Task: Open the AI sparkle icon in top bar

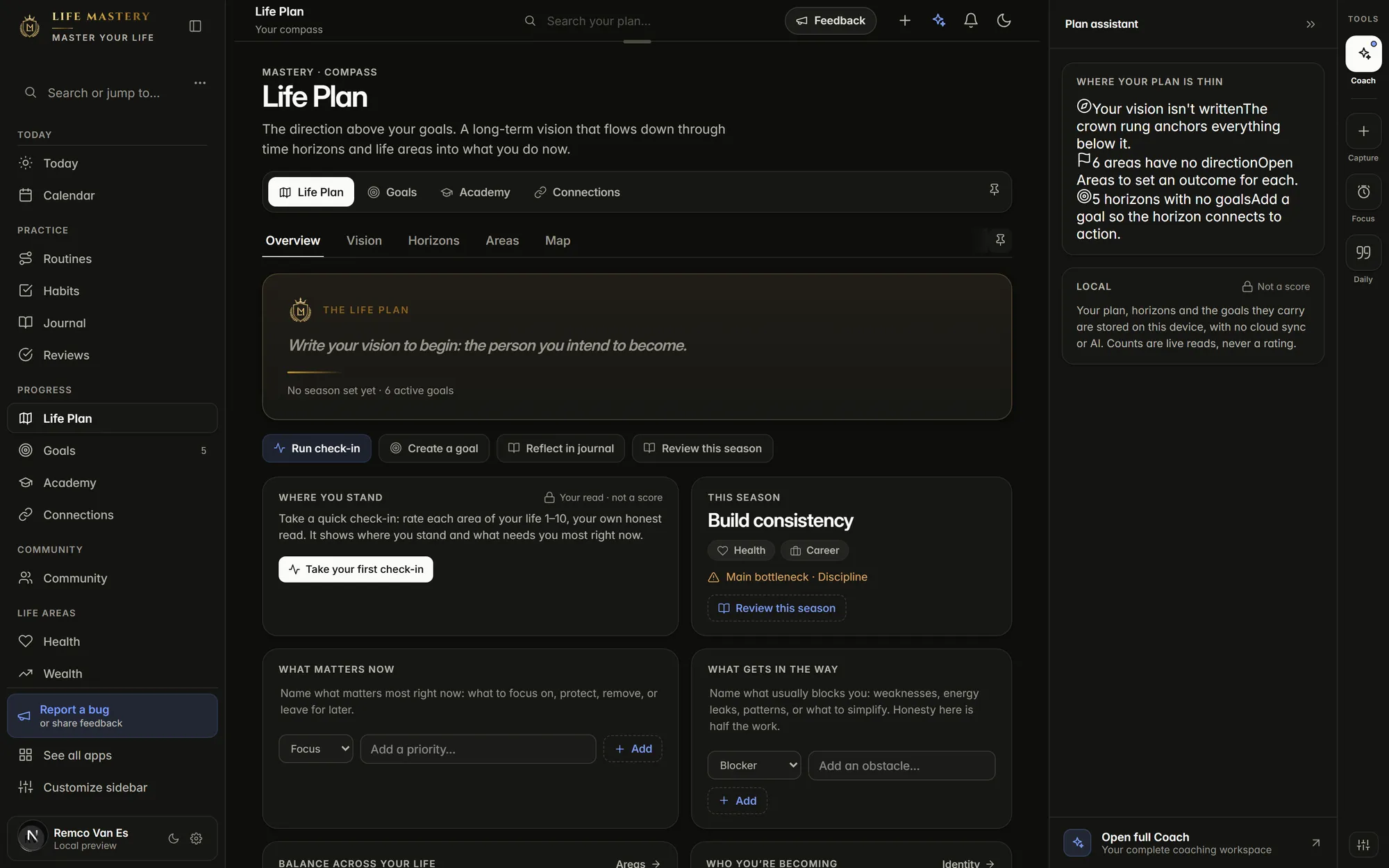Action: tap(939, 21)
